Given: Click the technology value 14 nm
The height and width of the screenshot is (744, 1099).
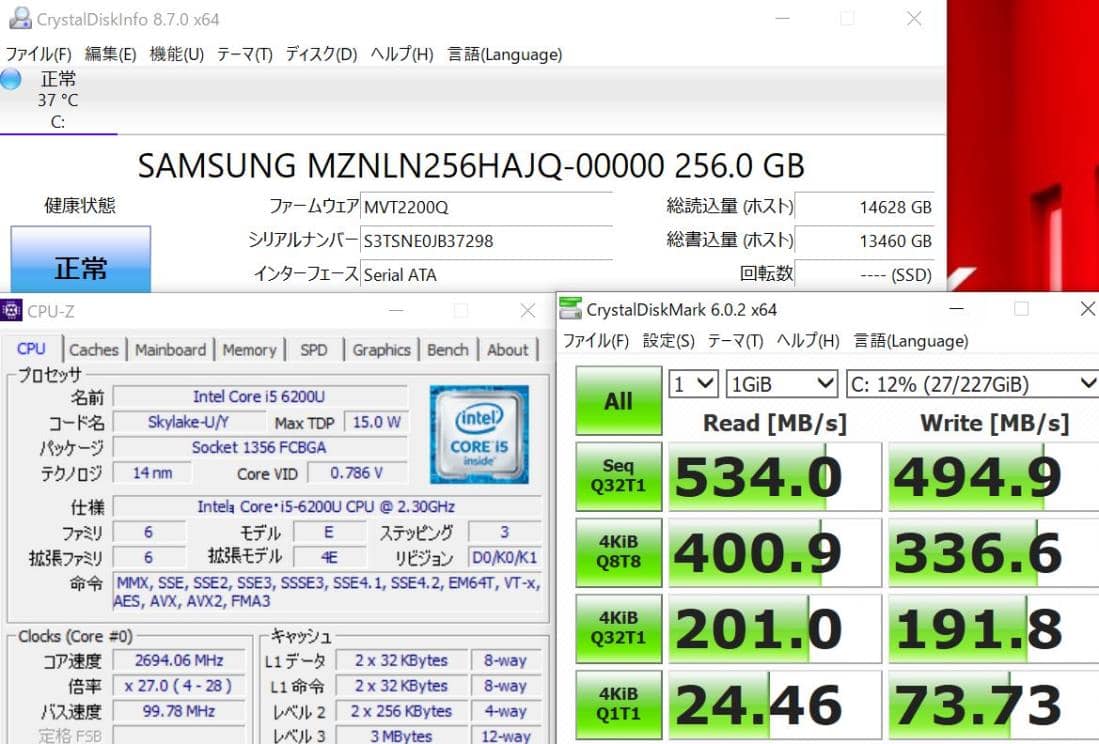Looking at the screenshot, I should coord(152,473).
